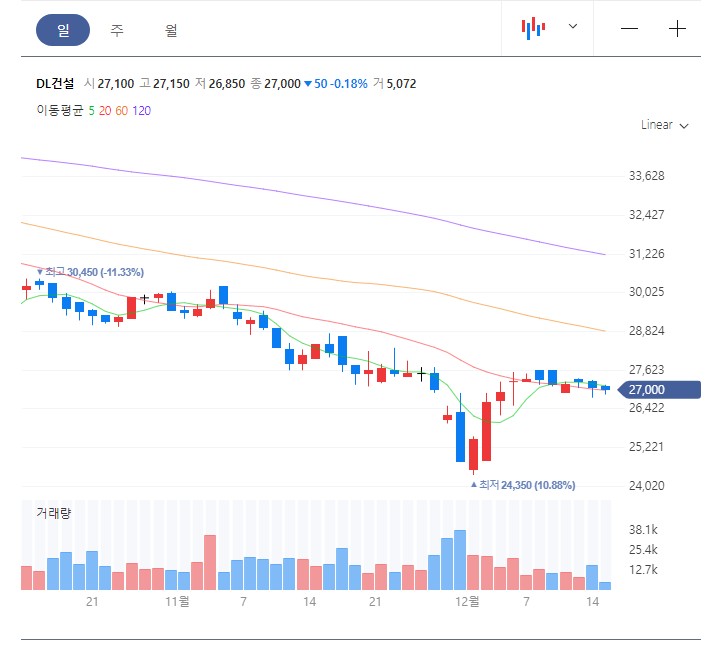
Task: Click the opening price 시 27,100
Action: tap(109, 84)
